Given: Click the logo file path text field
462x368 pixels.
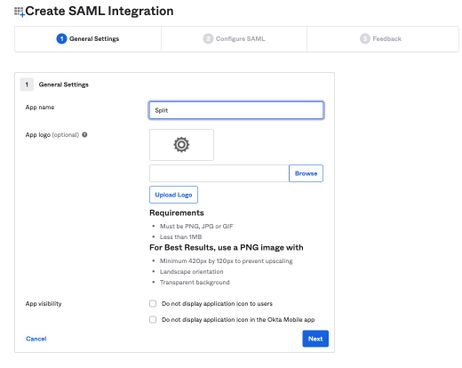Looking at the screenshot, I should [x=219, y=173].
